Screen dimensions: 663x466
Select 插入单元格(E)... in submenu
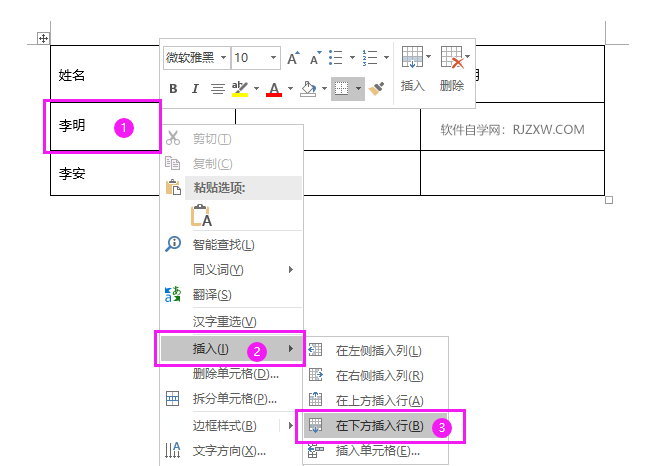click(x=375, y=451)
